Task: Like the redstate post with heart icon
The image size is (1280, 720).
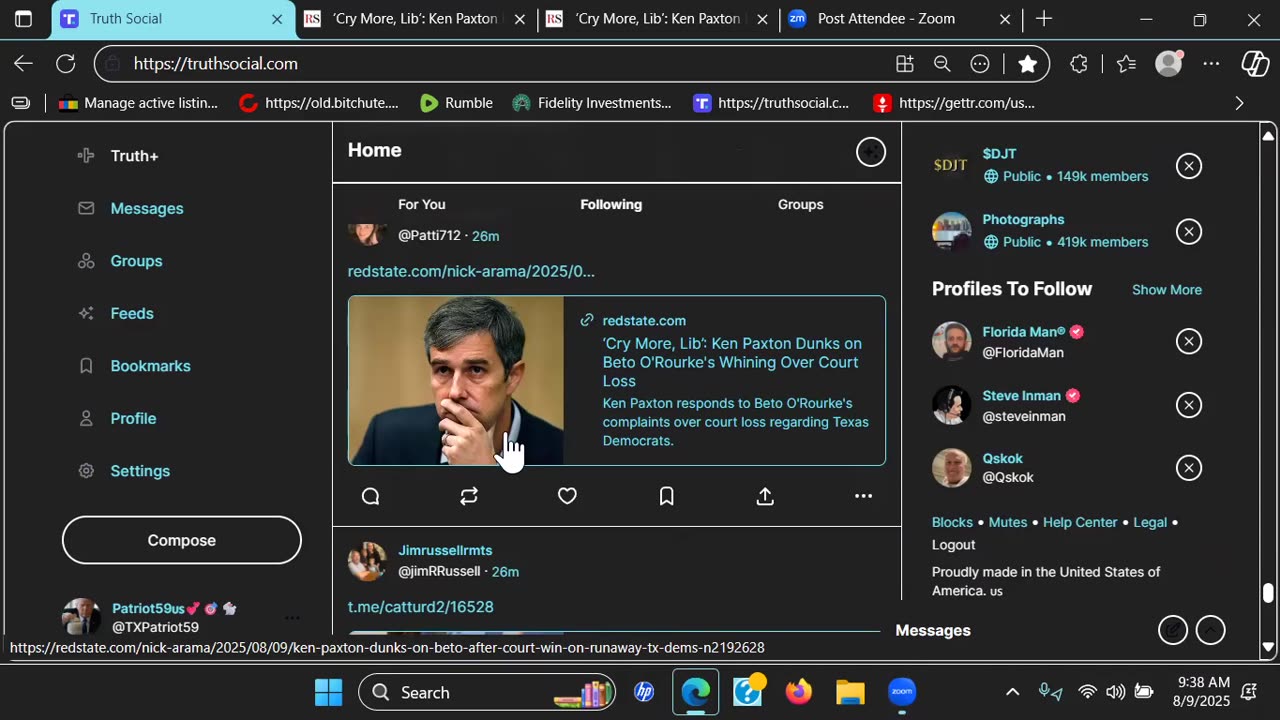Action: (567, 496)
